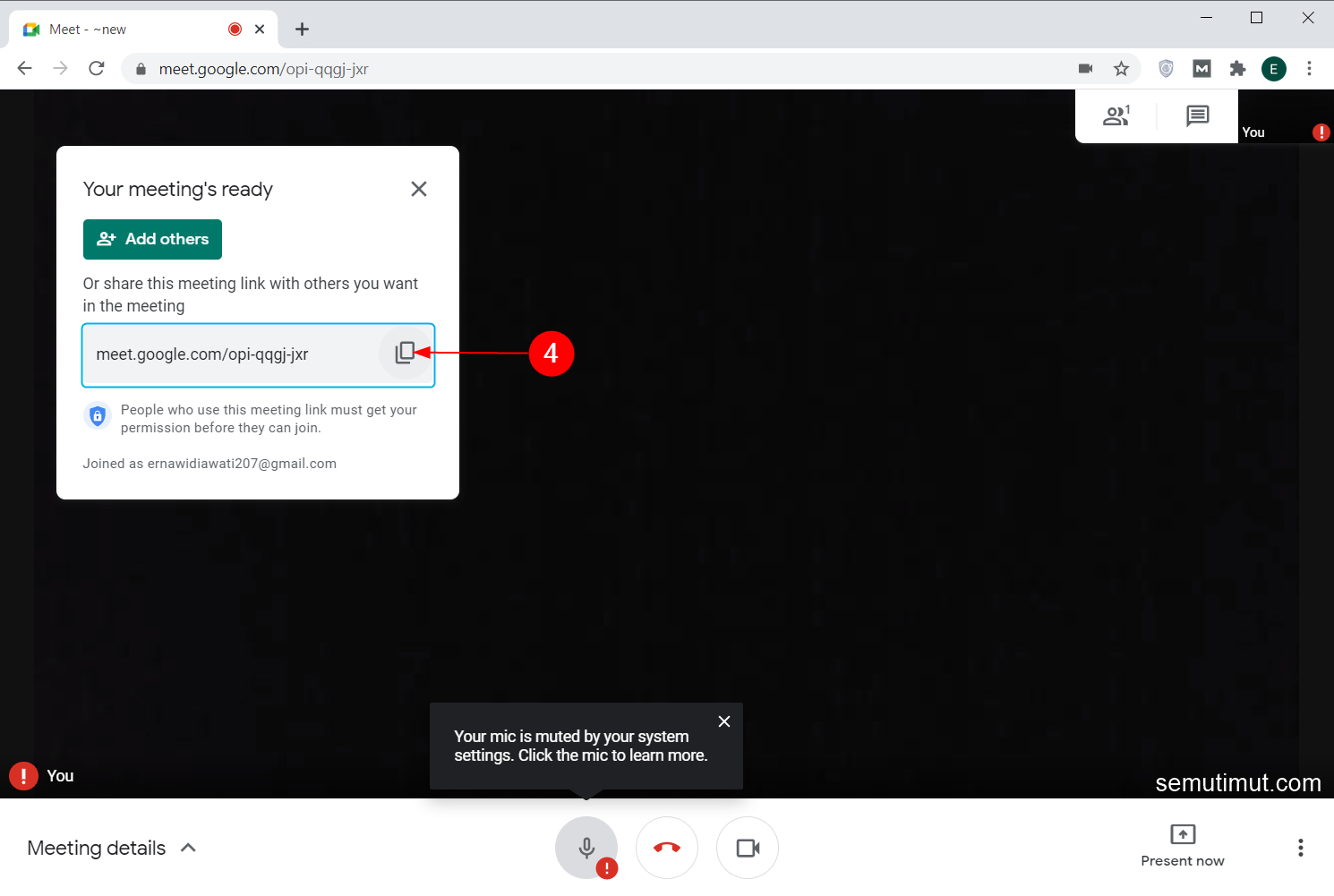
Task: Click the site security padlock dropdown
Action: (x=141, y=68)
